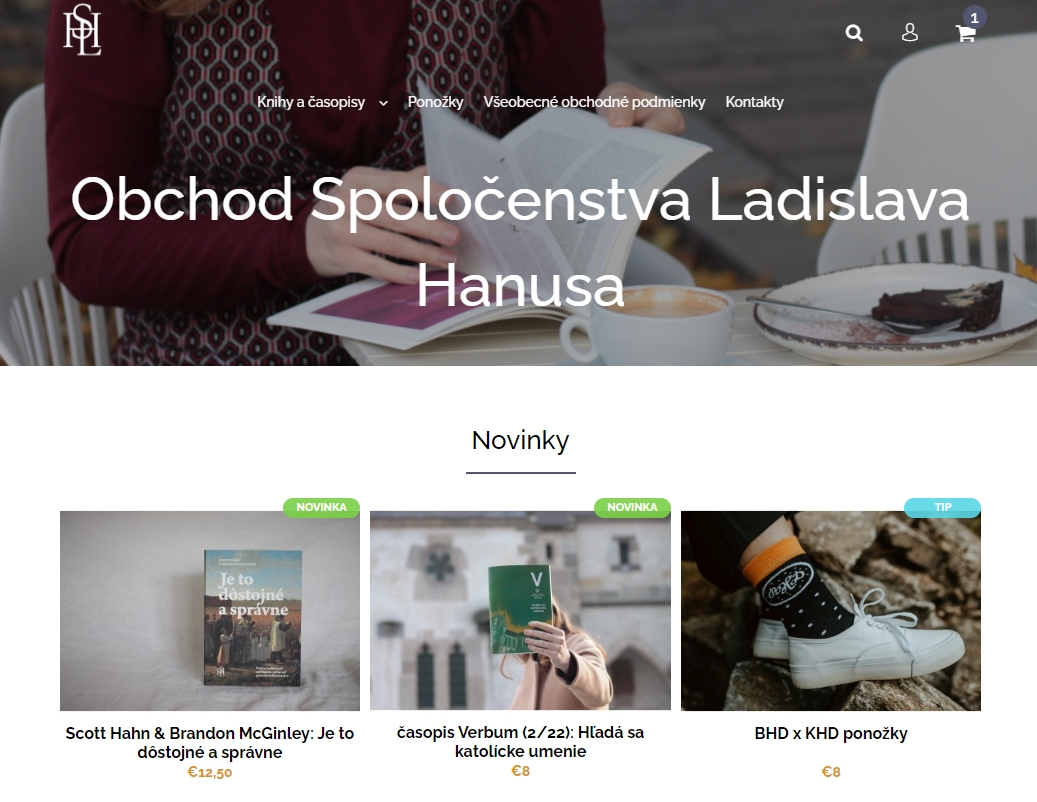
Task: Open Všeobecné obchodné podmienky page
Action: 594,102
